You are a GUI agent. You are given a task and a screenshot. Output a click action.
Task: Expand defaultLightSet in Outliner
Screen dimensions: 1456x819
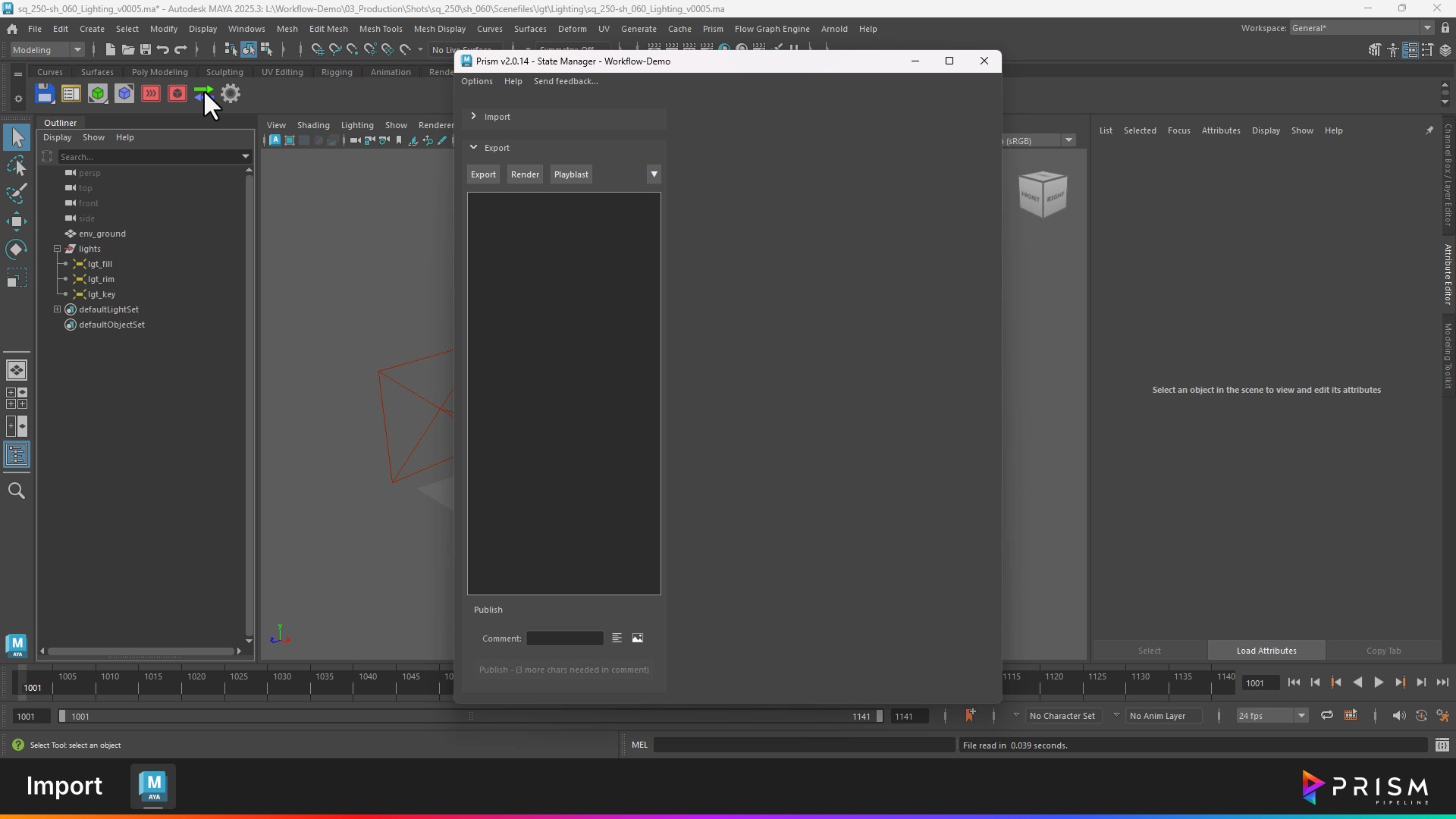click(57, 309)
